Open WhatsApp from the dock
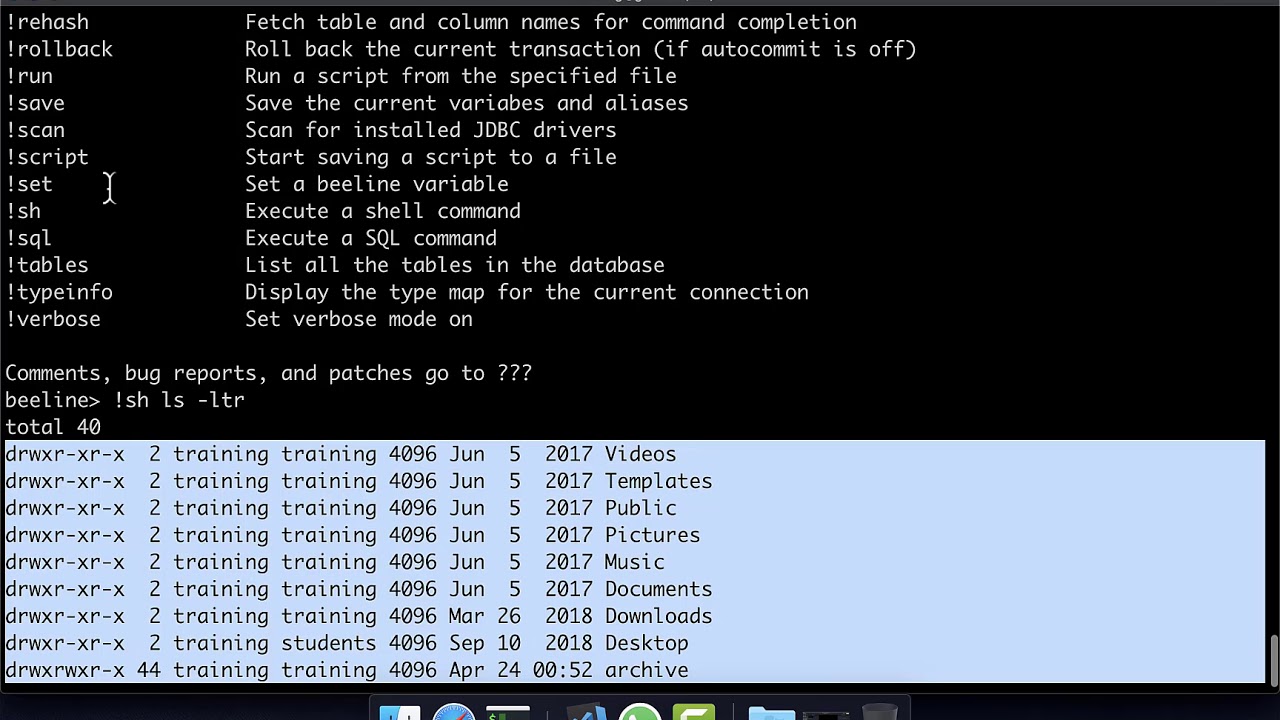Screen dimensions: 1280x720 pos(640,713)
